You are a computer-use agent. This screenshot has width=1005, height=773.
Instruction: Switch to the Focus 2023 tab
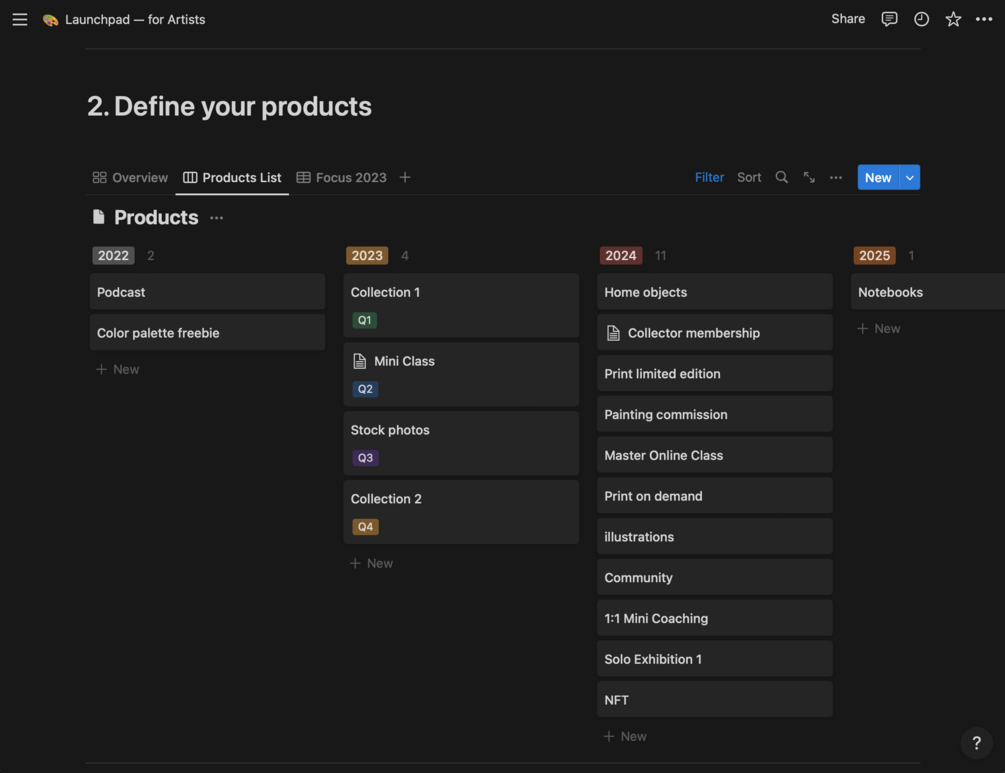tap(341, 177)
